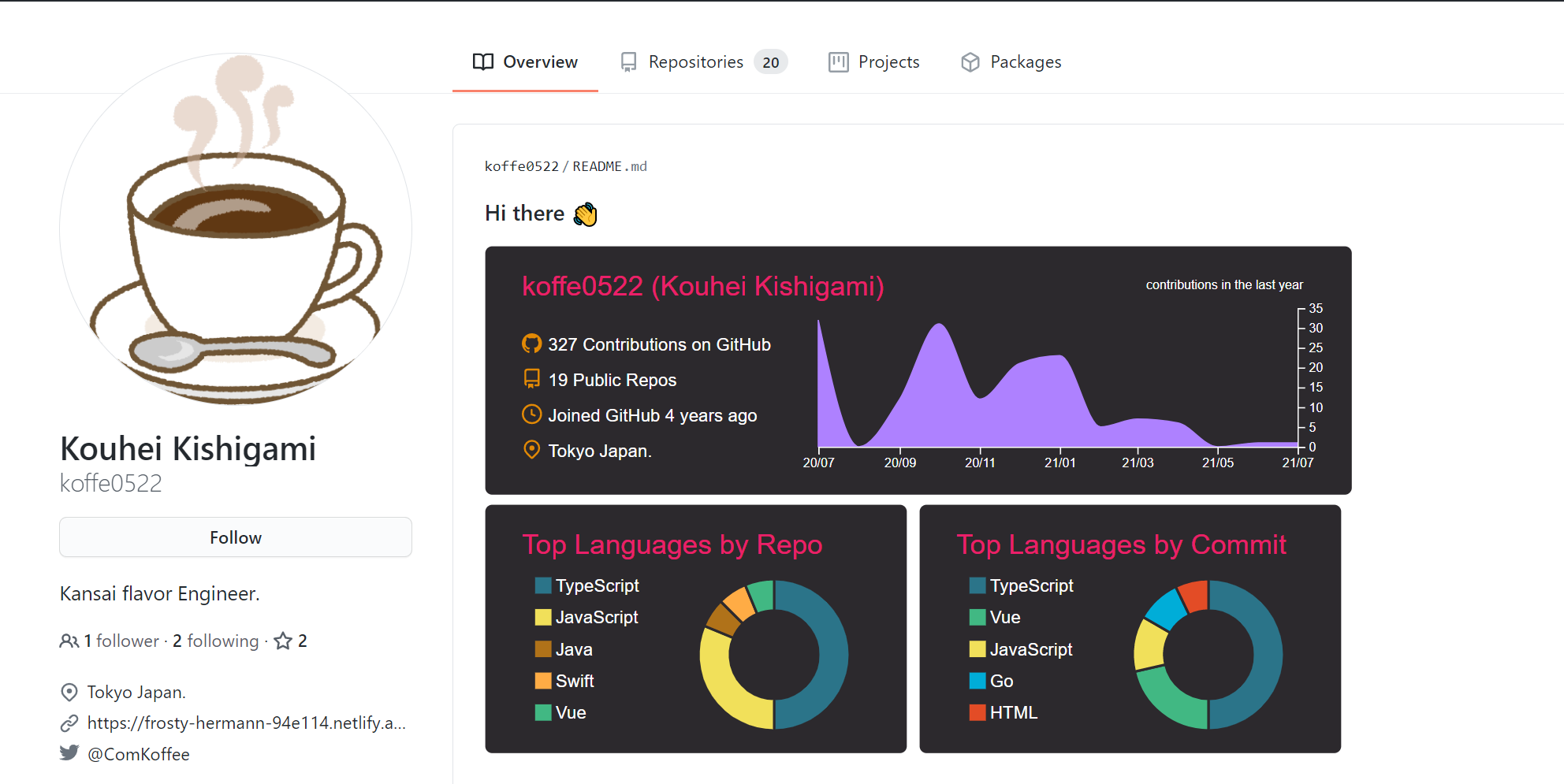Open the coffee cup profile avatar
The image size is (1564, 784).
(236, 229)
